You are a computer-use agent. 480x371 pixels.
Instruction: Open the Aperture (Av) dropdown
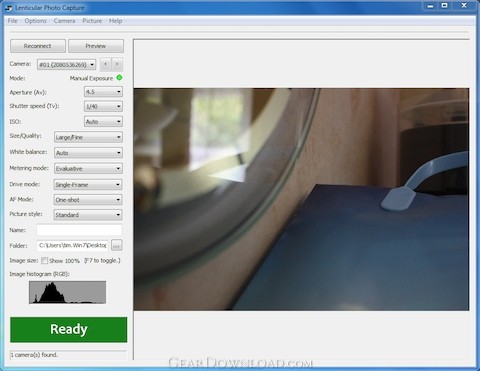point(103,92)
